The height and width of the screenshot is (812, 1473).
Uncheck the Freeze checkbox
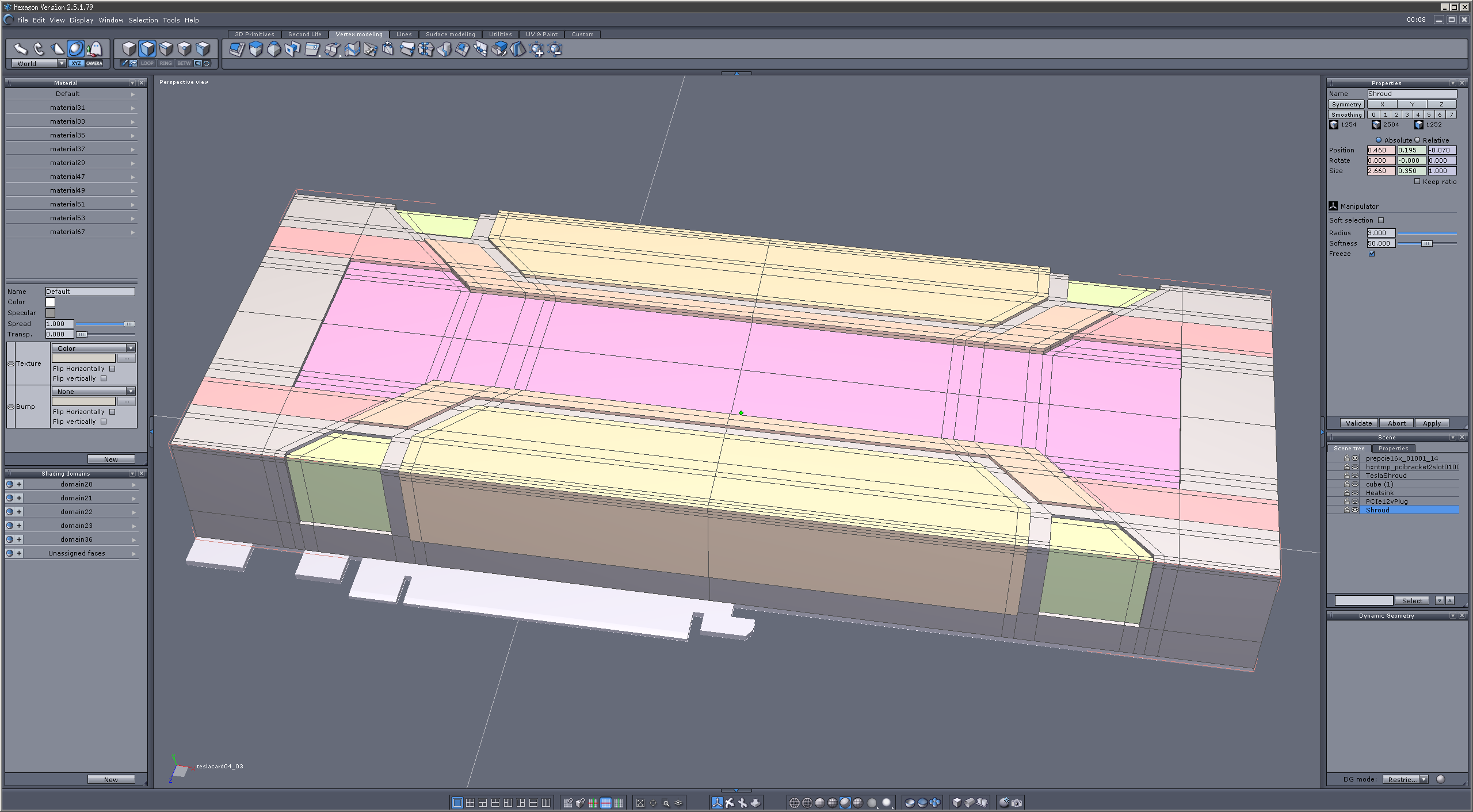pos(1372,254)
